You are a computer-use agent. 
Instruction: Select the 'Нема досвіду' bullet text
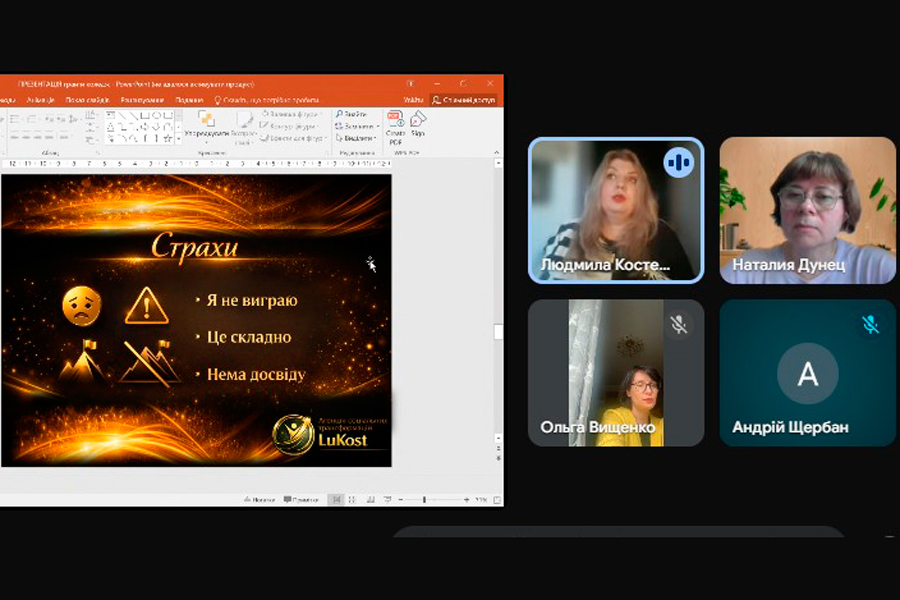(x=256, y=374)
